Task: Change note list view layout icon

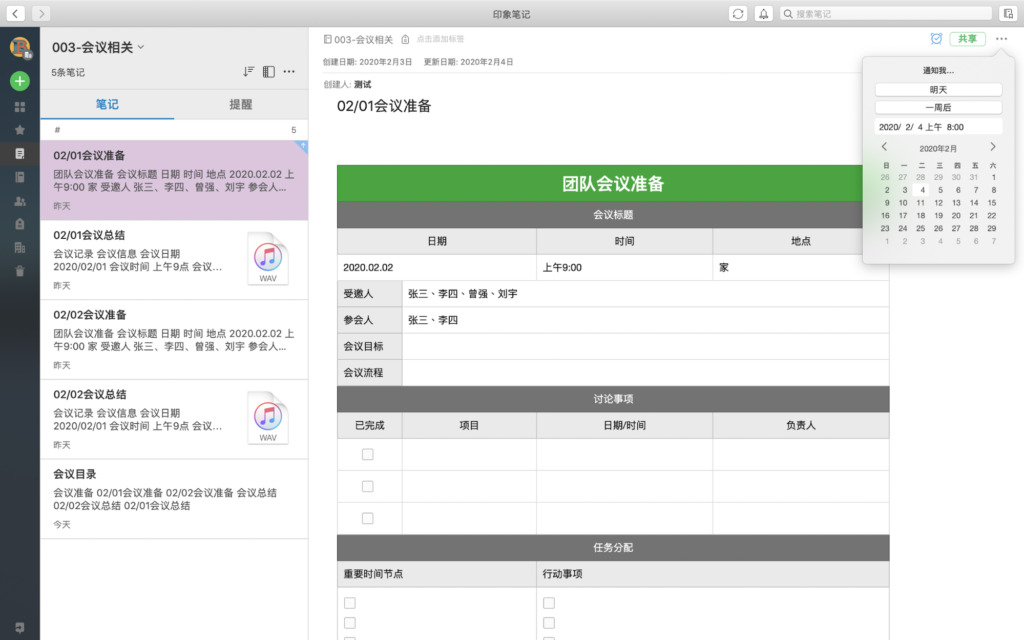Action: tap(268, 72)
